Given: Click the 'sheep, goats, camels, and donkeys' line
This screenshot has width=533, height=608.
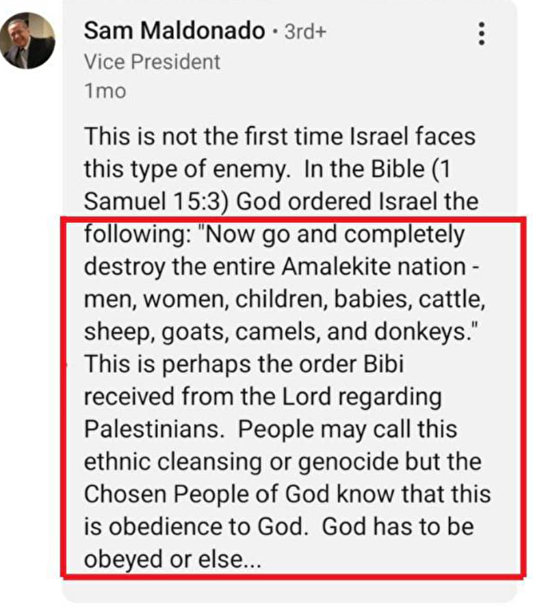Looking at the screenshot, I should point(281,332).
